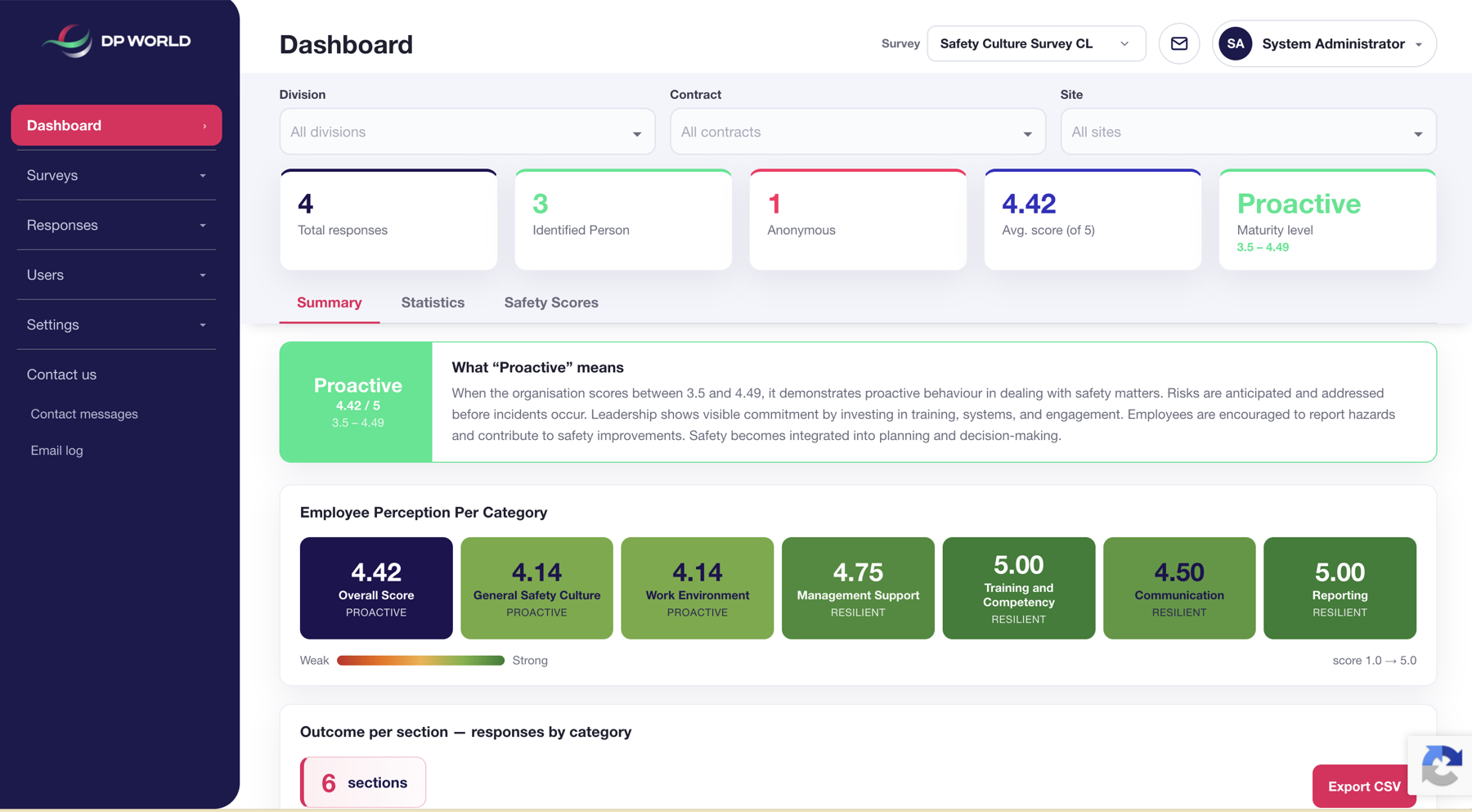Click the Overall Score 4.42 tile

point(376,588)
